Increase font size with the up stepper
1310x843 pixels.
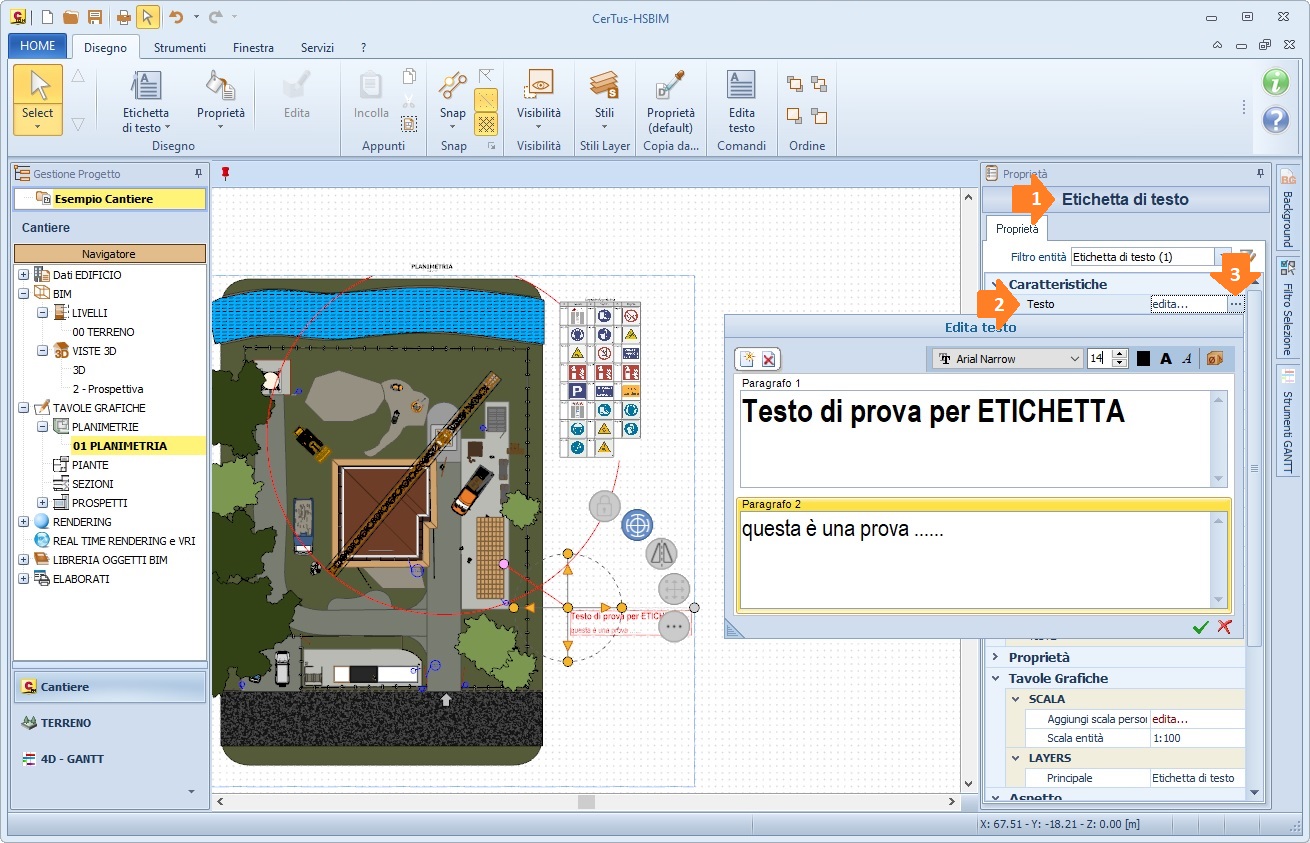click(1120, 354)
